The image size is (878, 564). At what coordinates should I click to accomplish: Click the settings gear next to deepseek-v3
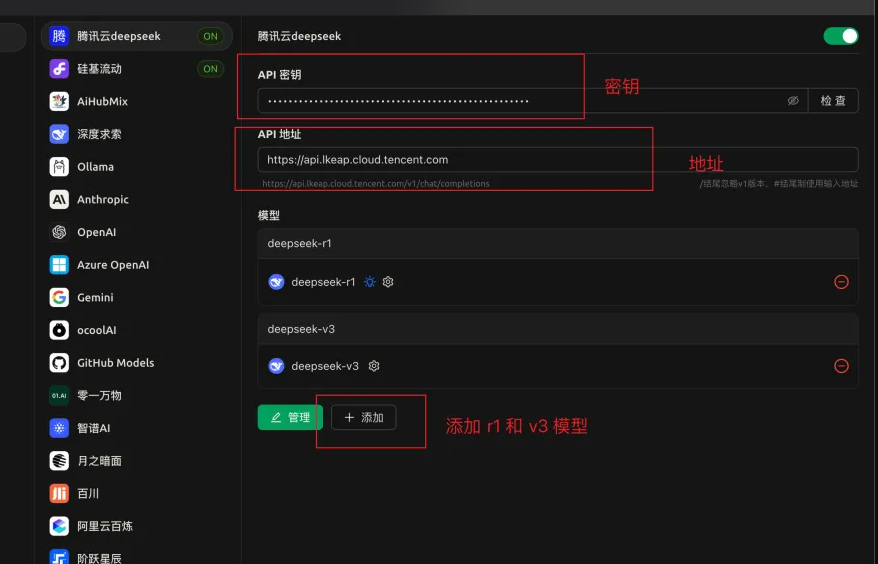coord(374,366)
